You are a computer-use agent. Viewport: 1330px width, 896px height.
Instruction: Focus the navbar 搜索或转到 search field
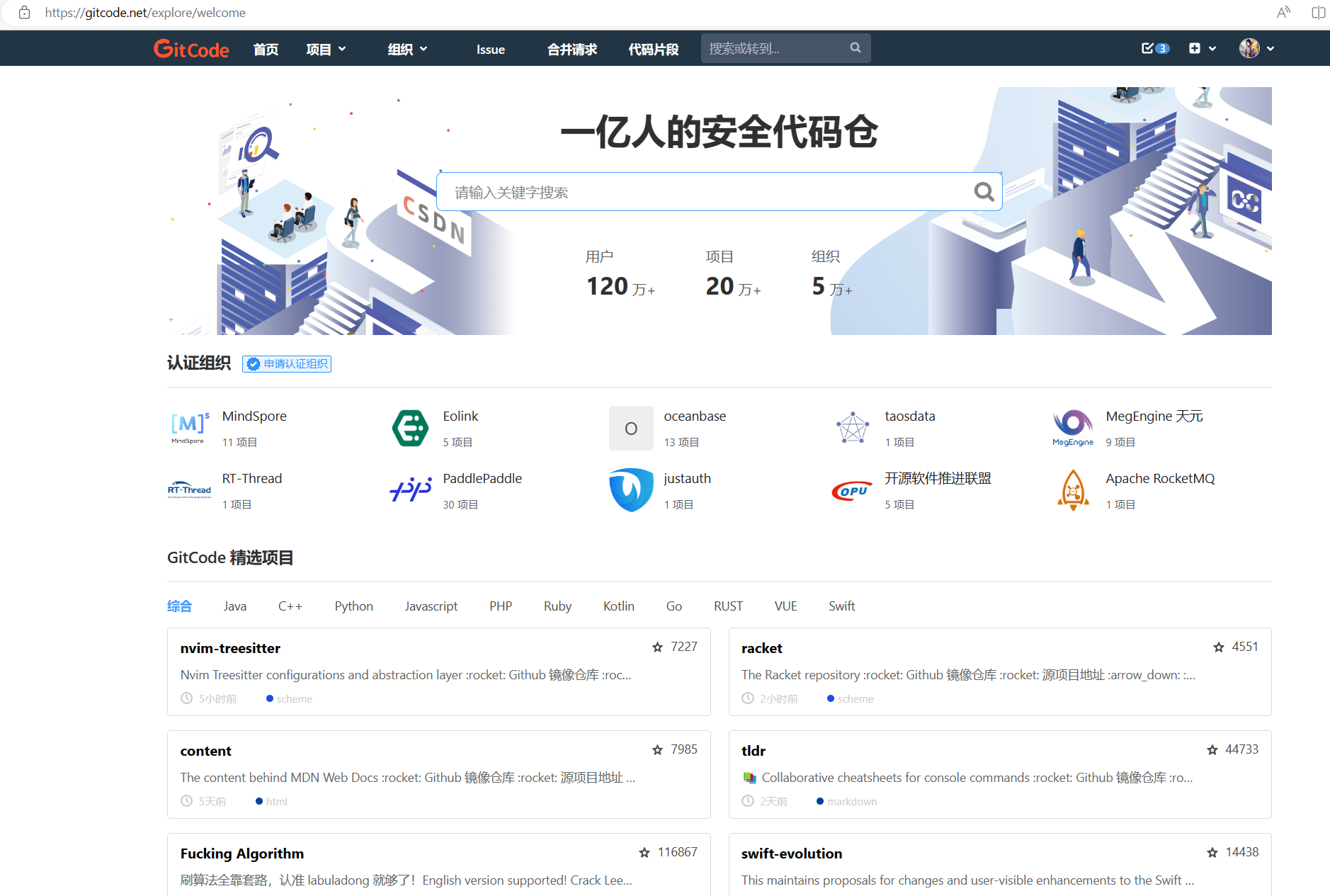[786, 48]
